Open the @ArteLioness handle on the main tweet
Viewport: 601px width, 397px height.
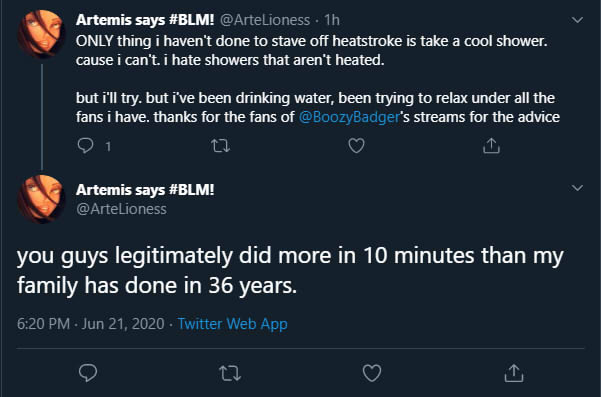121,209
